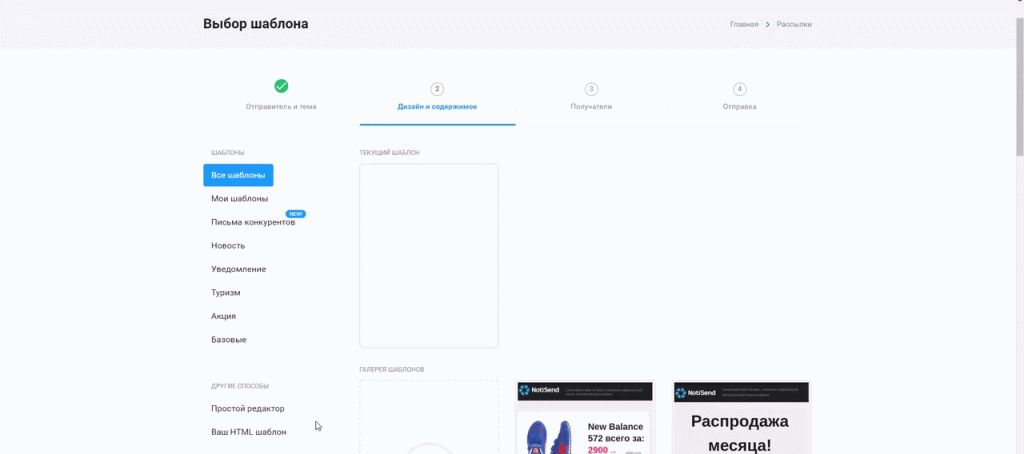Filter templates by Туризм
This screenshot has height=454, width=1024.
tap(225, 293)
